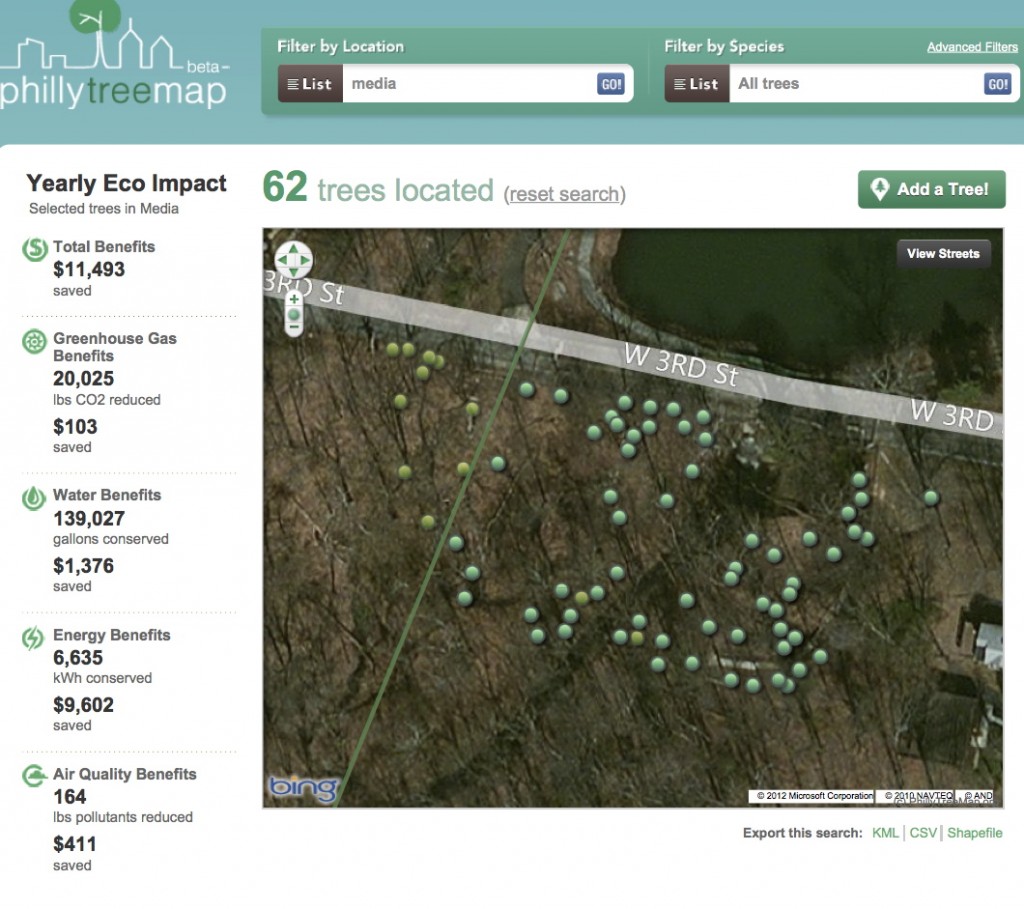Click the Air Quality Benefits icon
The height and width of the screenshot is (909, 1024).
tap(34, 776)
